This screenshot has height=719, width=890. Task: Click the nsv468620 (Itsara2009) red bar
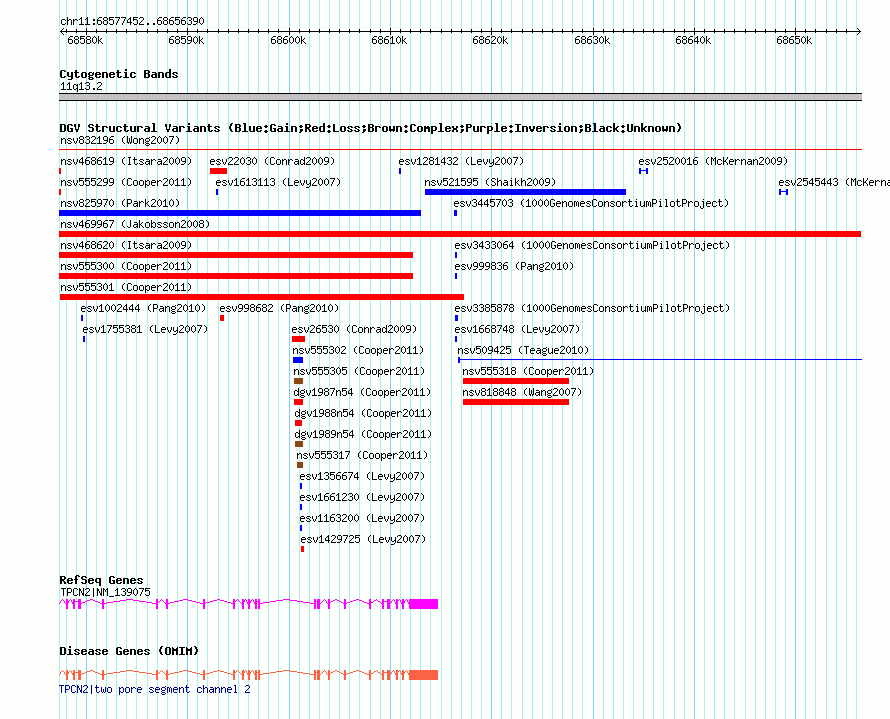236,255
